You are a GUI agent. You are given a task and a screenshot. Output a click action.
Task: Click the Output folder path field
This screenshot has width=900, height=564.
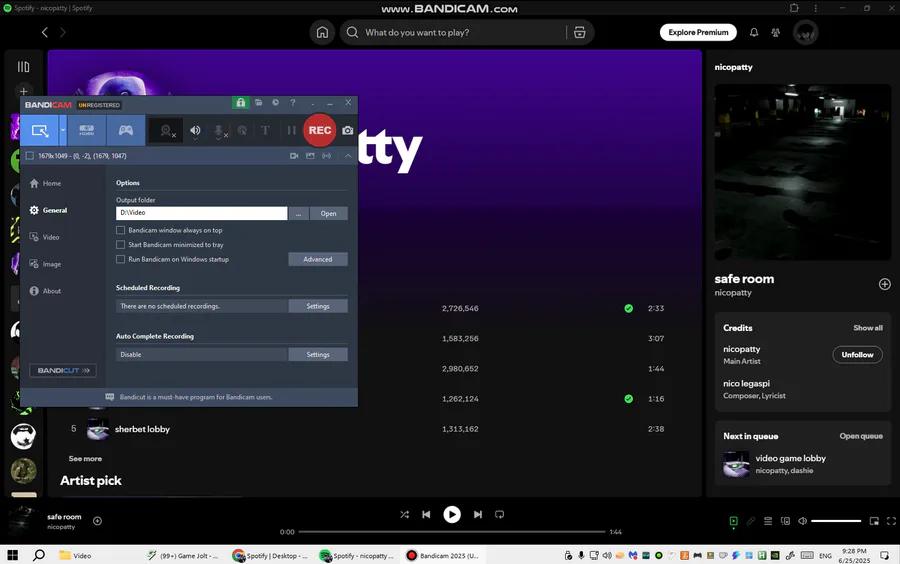tap(201, 213)
